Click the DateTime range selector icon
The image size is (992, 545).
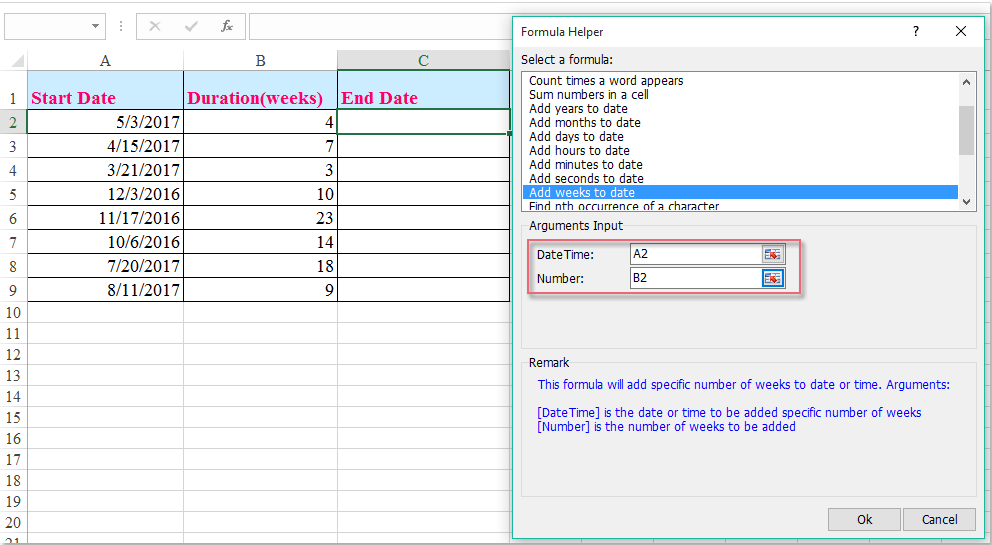coord(772,254)
